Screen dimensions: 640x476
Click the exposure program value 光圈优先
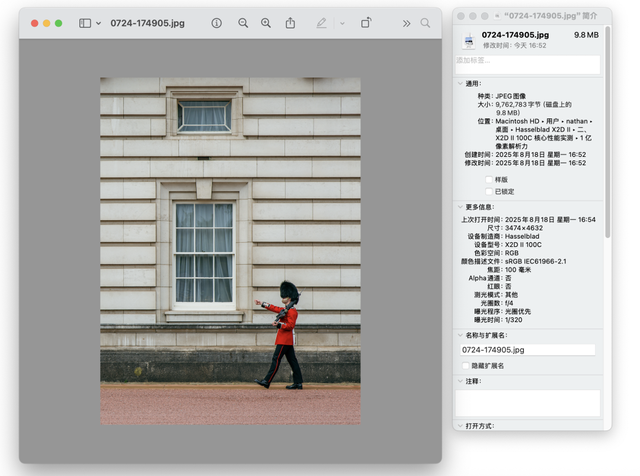point(518,311)
